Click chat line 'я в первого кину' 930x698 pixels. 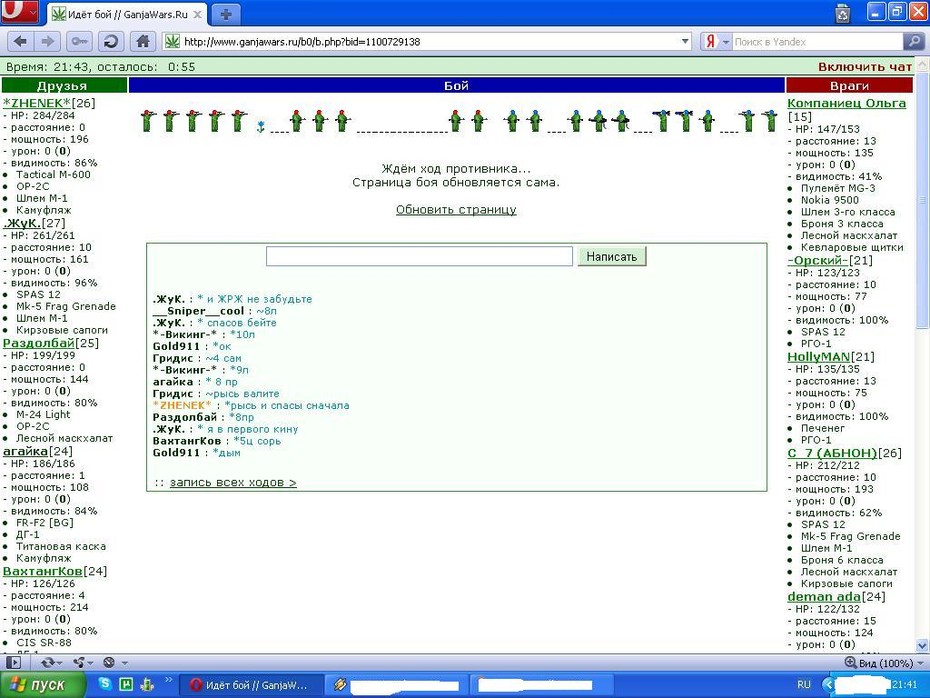[x=252, y=429]
